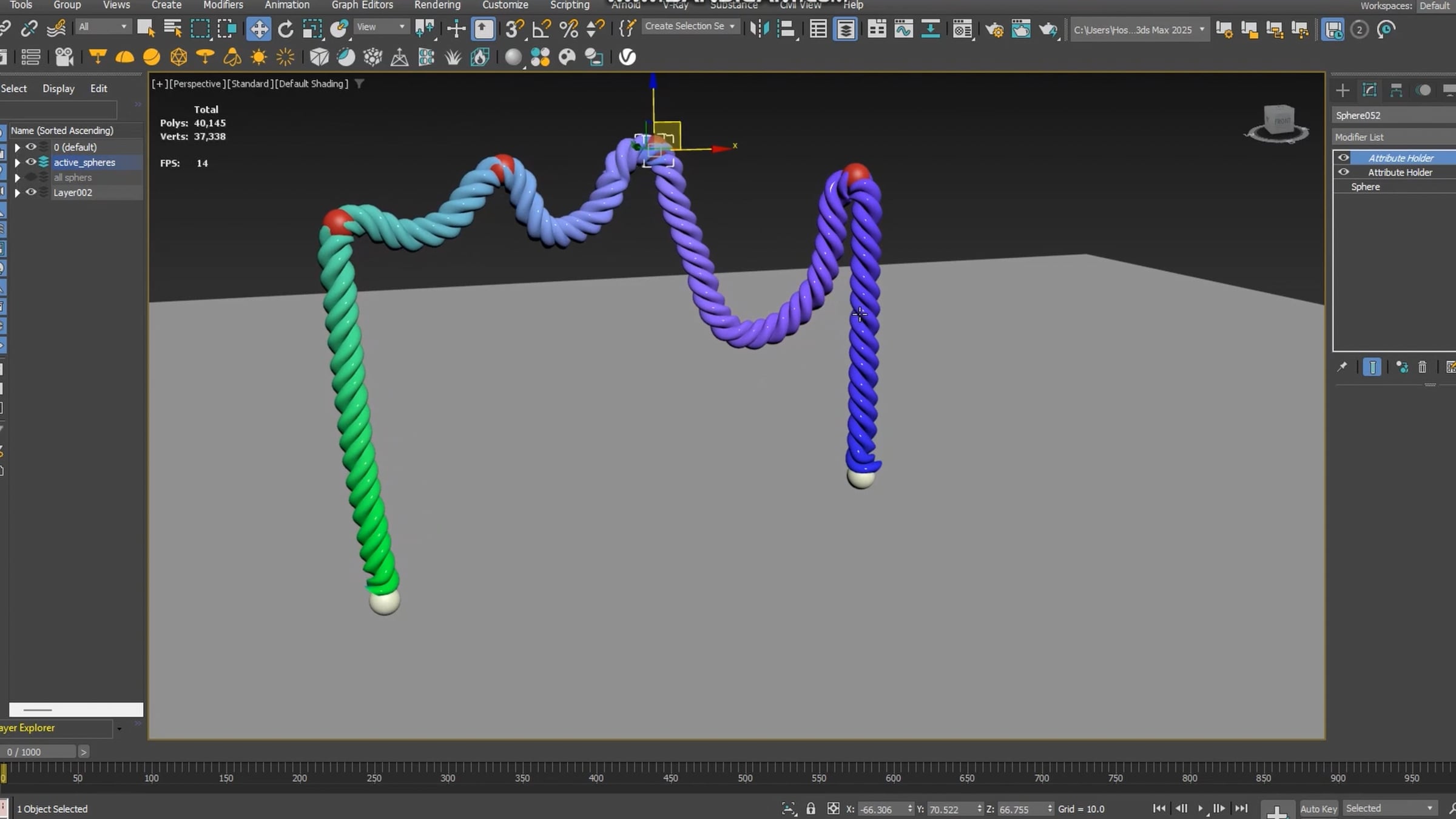Toggle the Scene Explorer
The height and width of the screenshot is (819, 1456).
point(818,29)
